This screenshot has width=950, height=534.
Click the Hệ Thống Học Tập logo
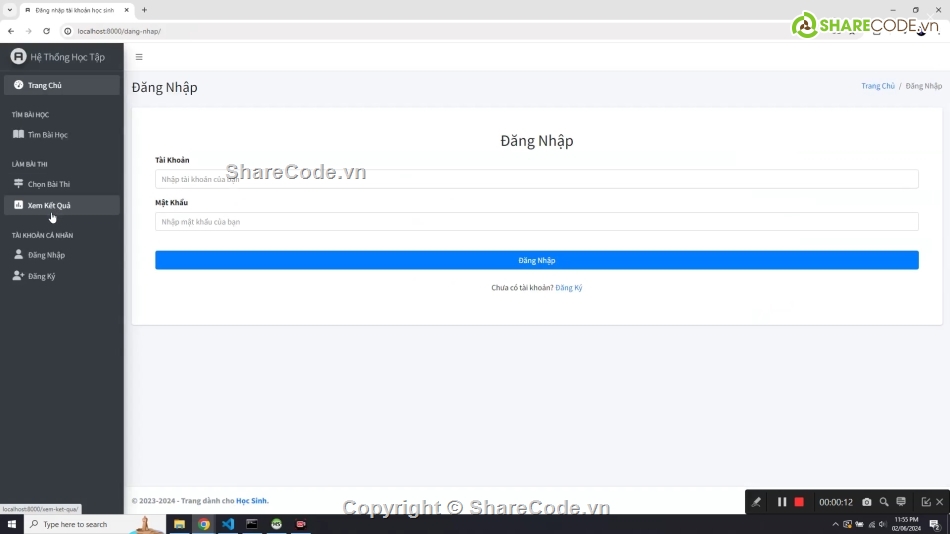point(58,57)
